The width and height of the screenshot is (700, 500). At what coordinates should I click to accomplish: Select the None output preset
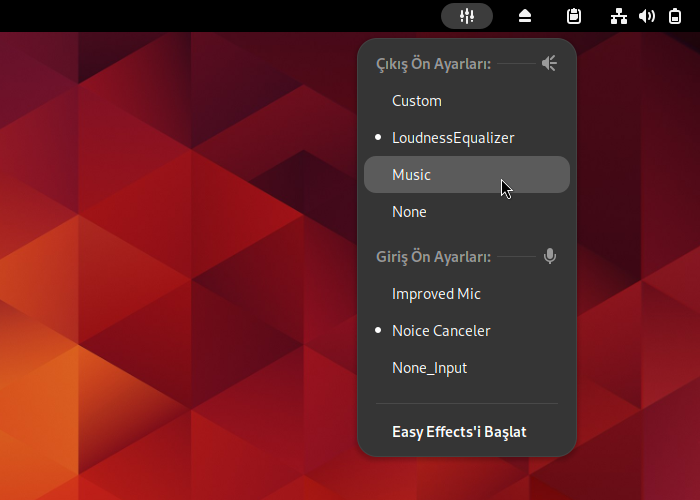[467, 212]
